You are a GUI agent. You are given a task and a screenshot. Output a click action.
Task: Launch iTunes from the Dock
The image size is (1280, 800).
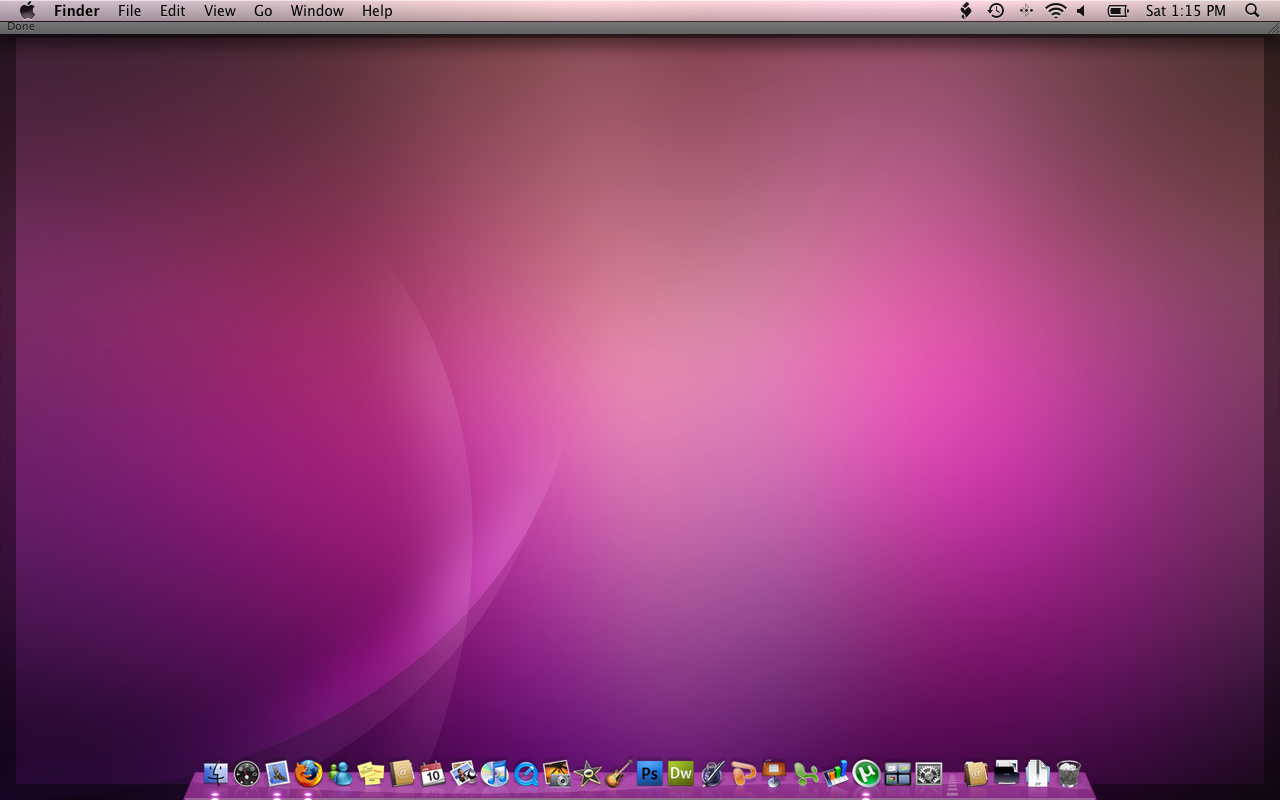click(x=494, y=773)
